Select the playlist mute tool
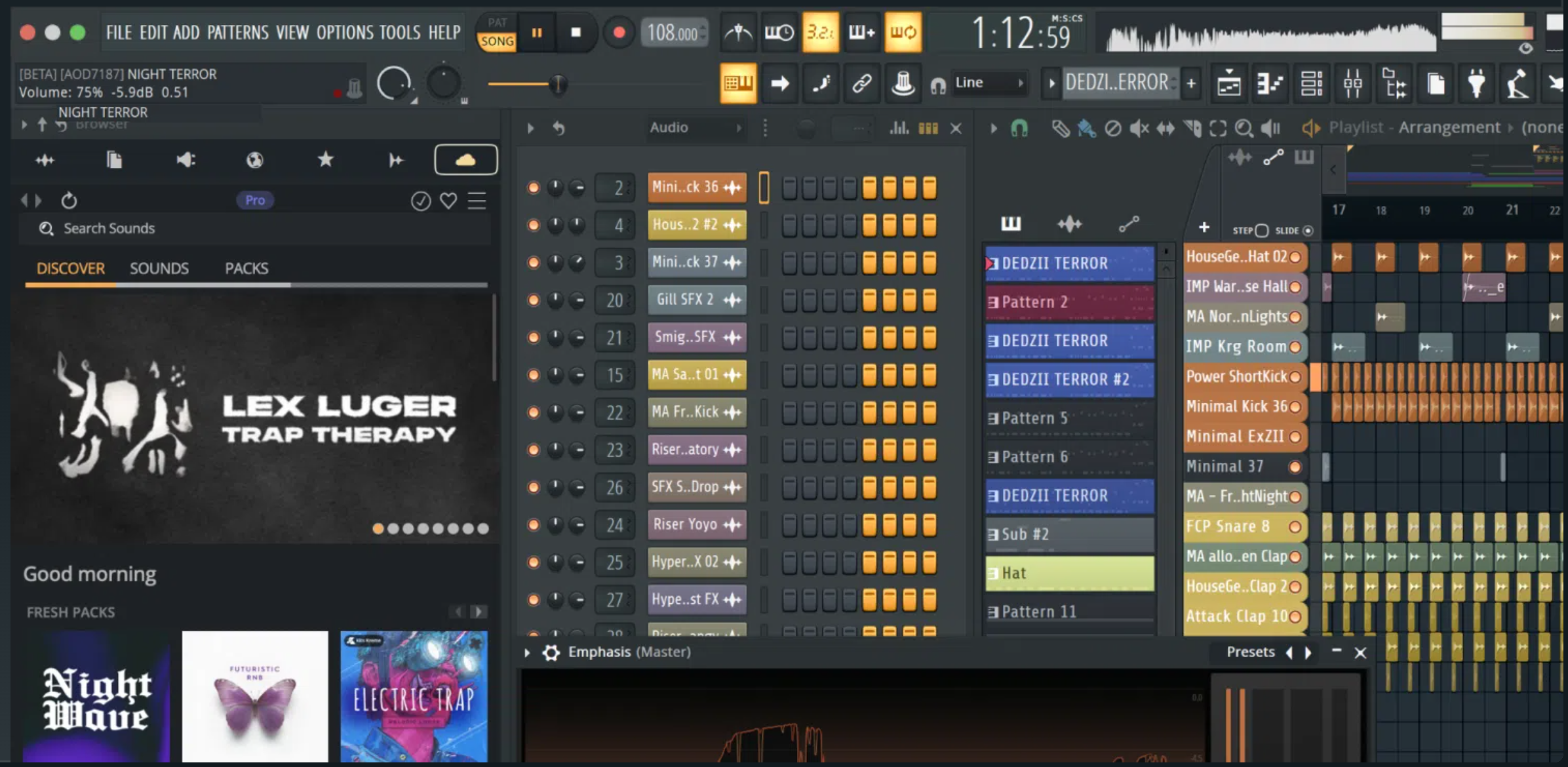The image size is (1568, 767). 1139,128
